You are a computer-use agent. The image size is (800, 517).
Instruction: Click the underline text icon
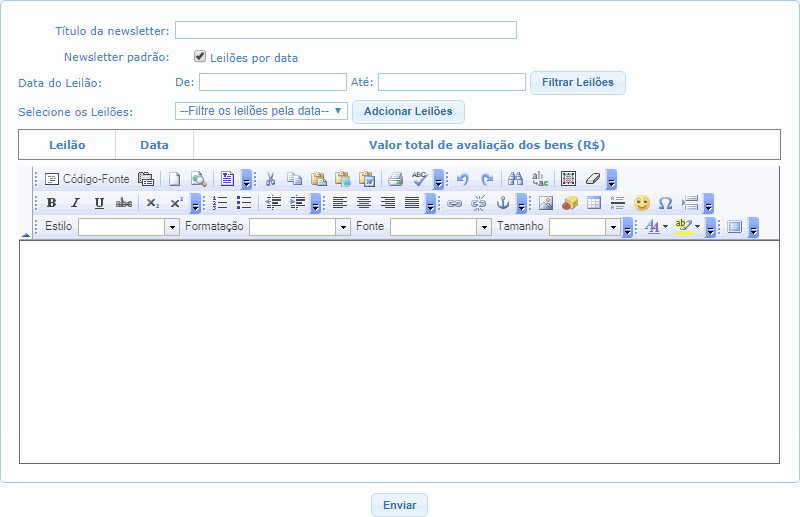99,203
